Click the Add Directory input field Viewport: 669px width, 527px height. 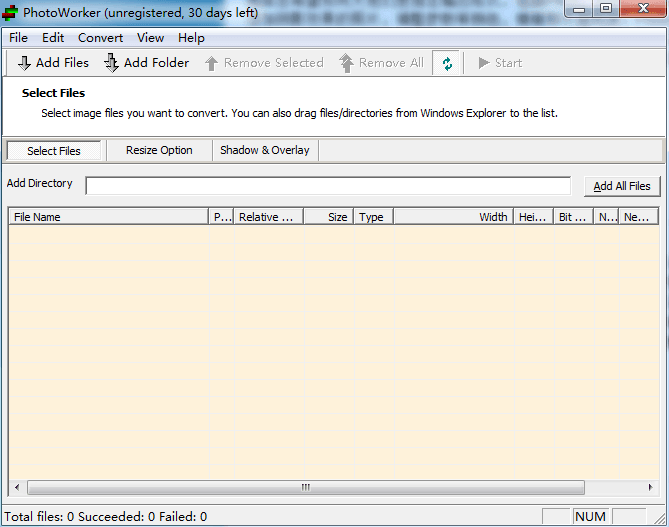point(328,186)
